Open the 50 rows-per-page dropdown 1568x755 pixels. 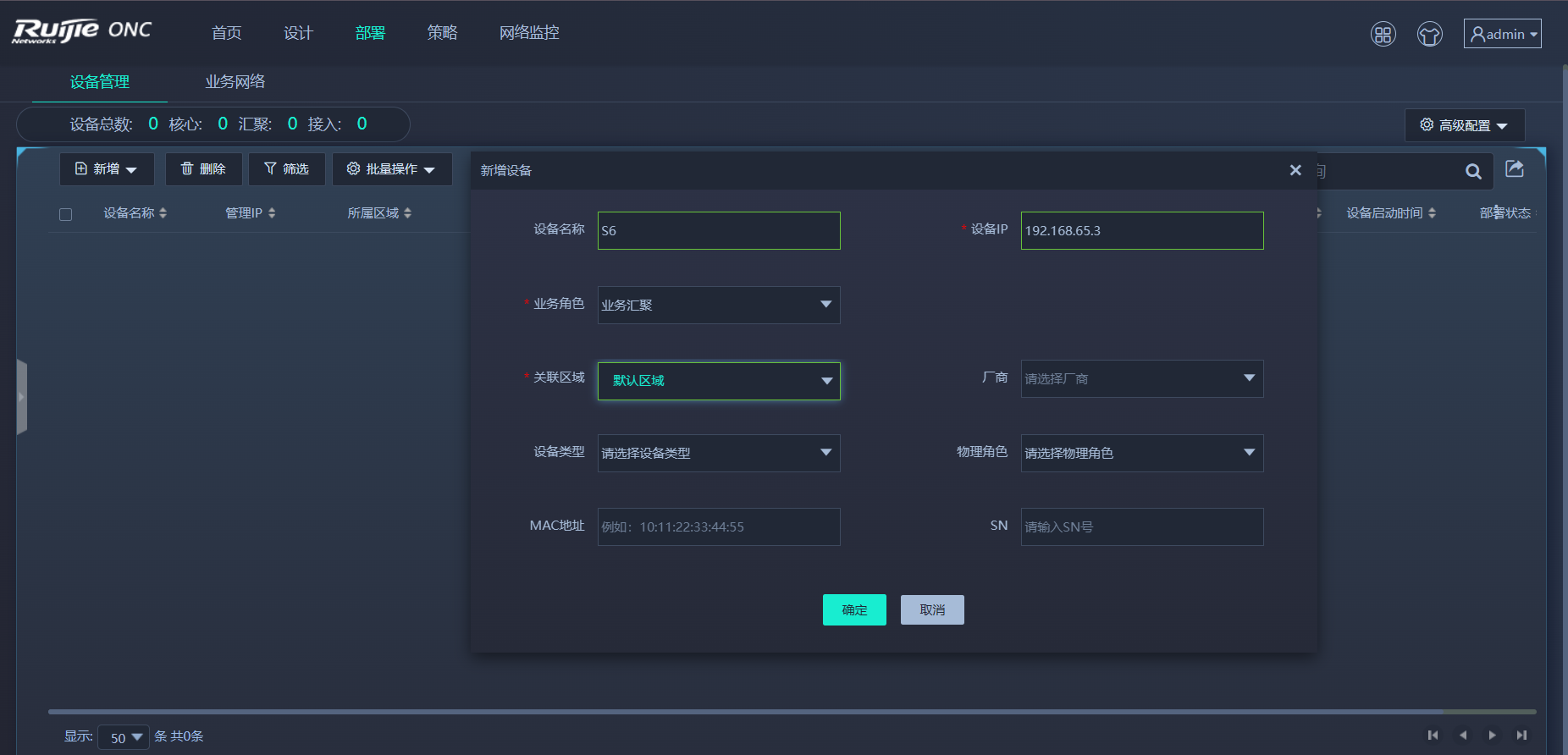(x=124, y=737)
